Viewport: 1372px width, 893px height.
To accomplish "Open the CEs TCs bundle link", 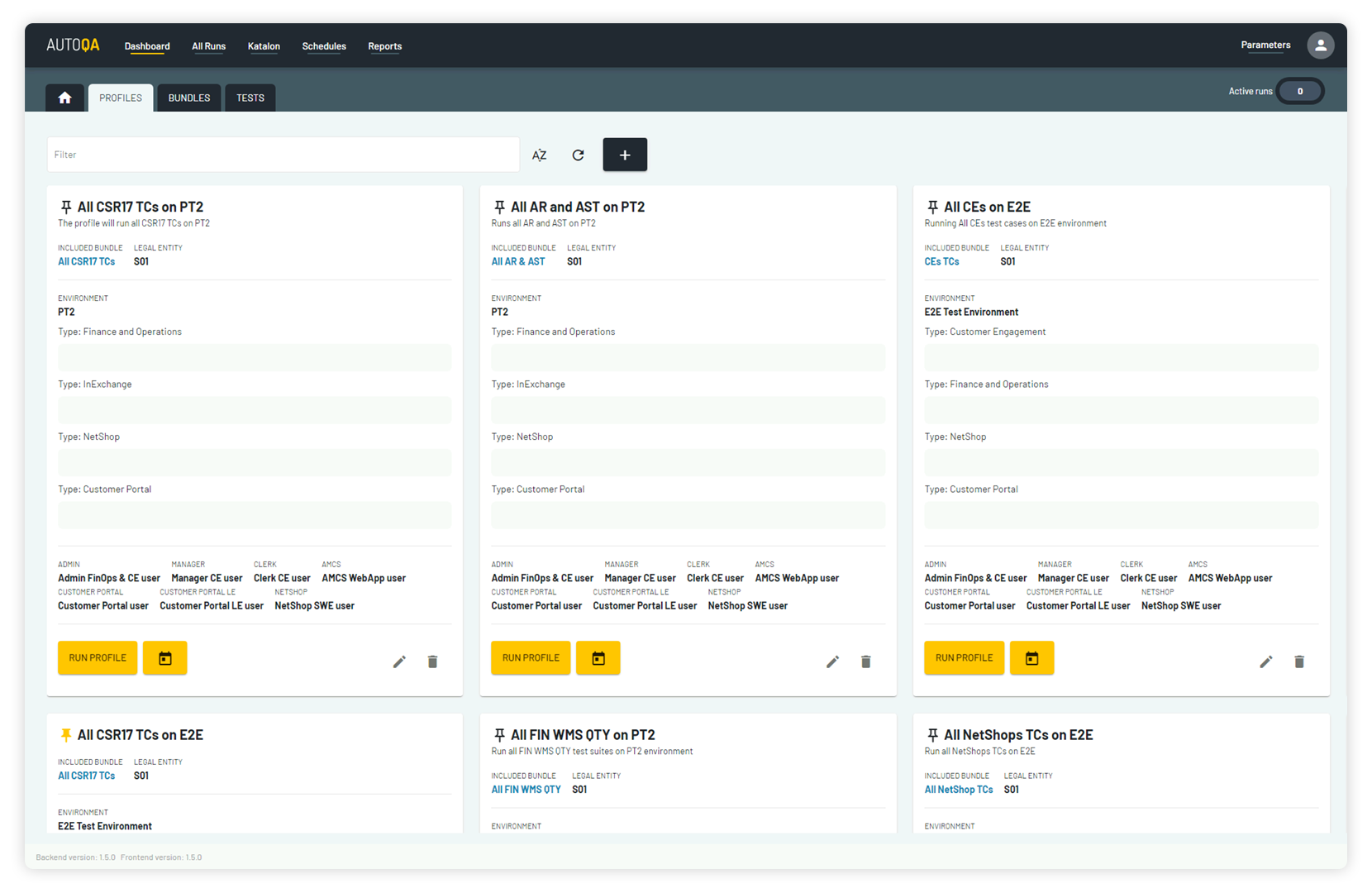I will coord(941,261).
